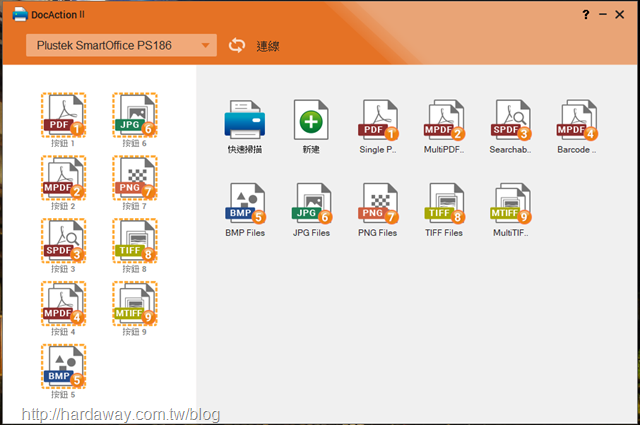Select the PNG button 7 icon in left panel
640x425 pixels.
coord(135,178)
